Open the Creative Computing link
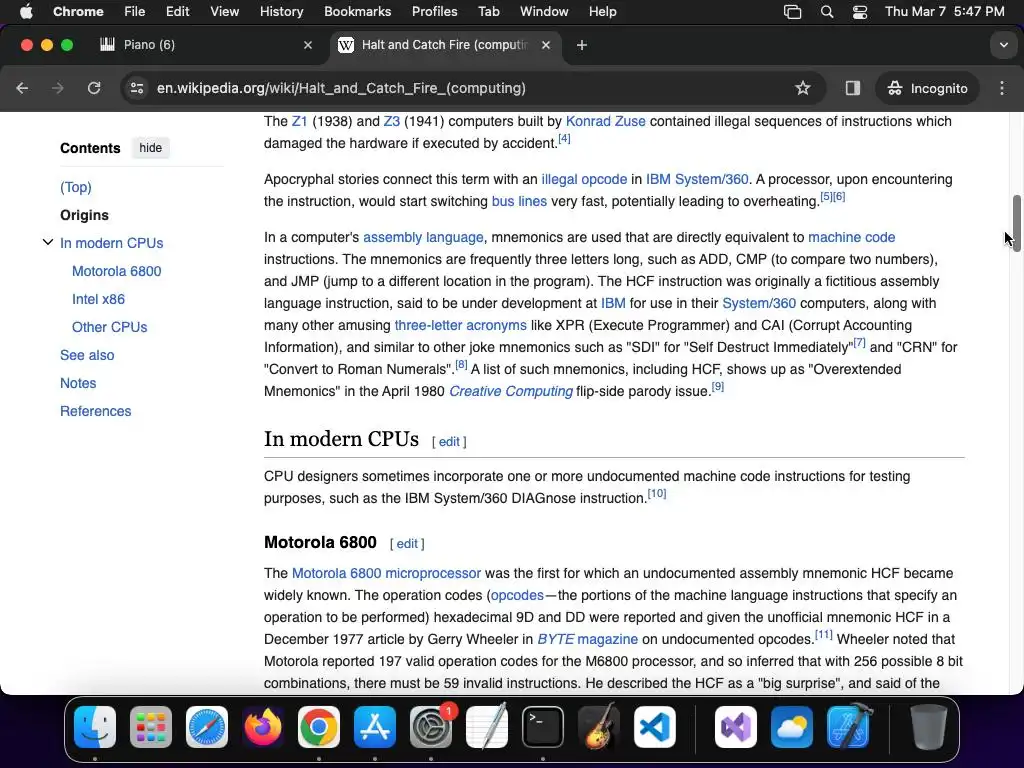 pos(511,391)
